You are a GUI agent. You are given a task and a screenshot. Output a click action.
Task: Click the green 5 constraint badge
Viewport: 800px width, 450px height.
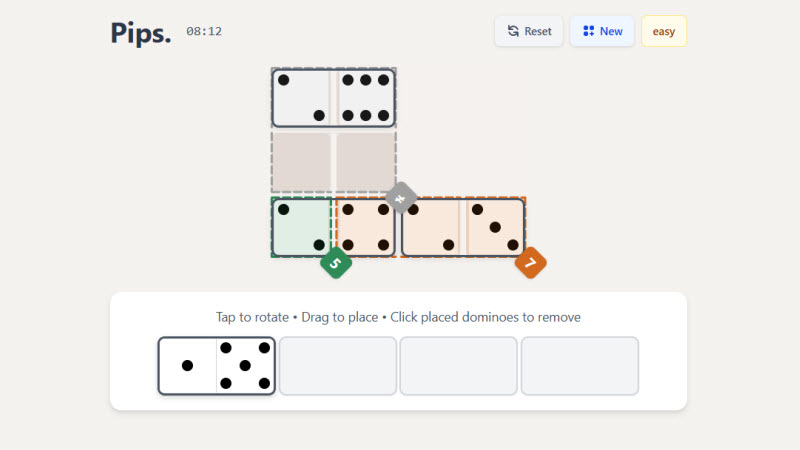(336, 263)
